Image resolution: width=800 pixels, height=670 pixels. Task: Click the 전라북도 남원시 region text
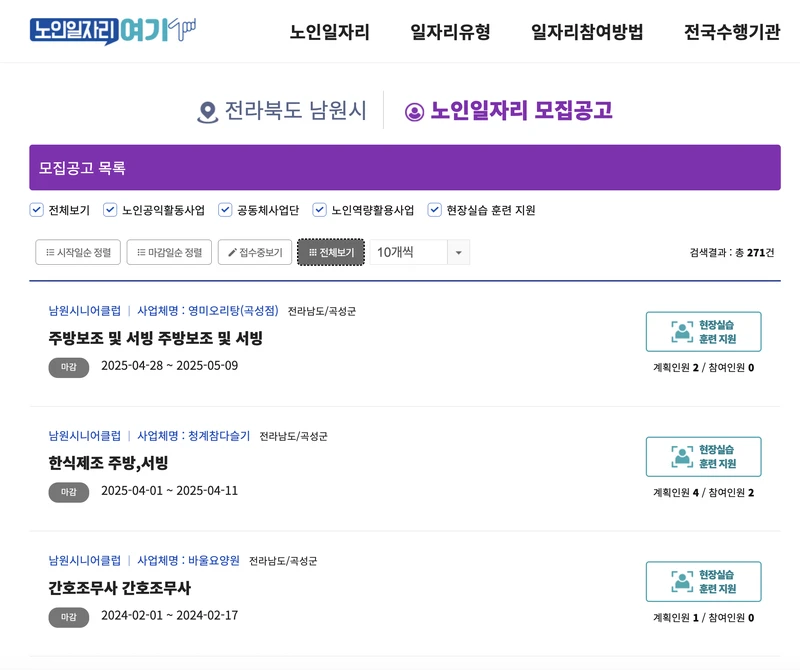(x=295, y=110)
